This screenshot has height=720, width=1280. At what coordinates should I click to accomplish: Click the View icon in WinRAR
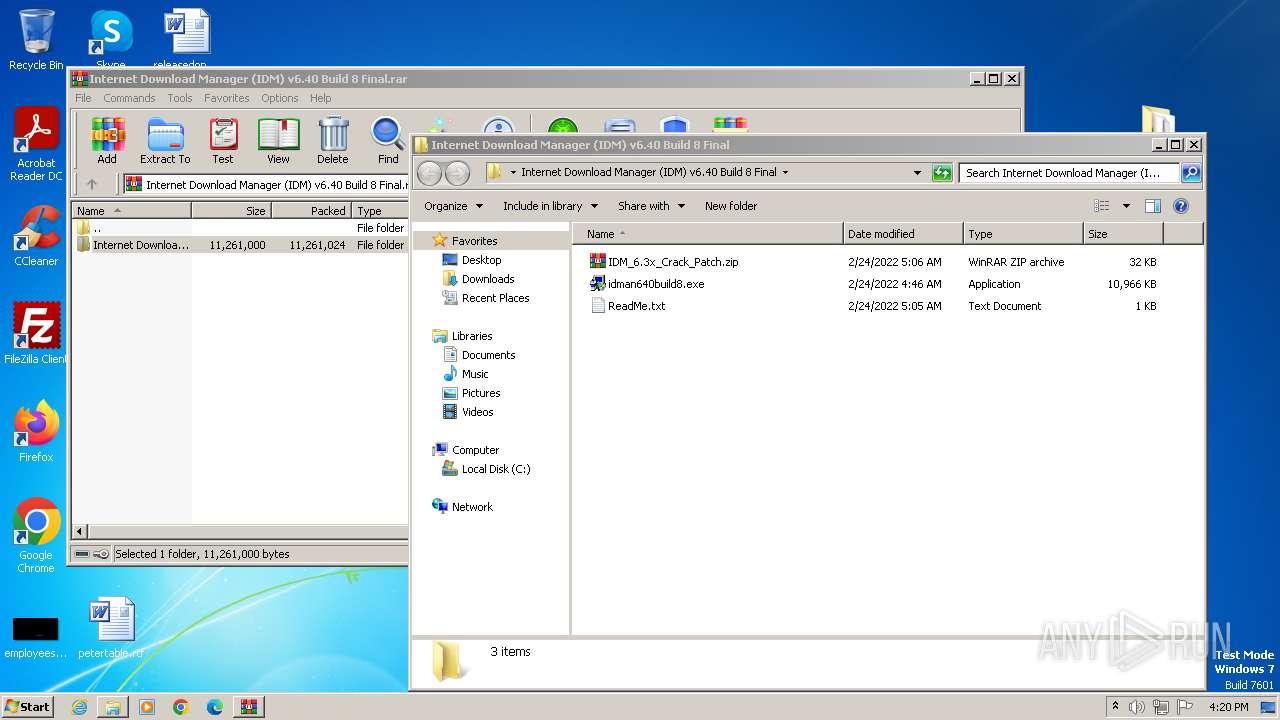tap(278, 140)
